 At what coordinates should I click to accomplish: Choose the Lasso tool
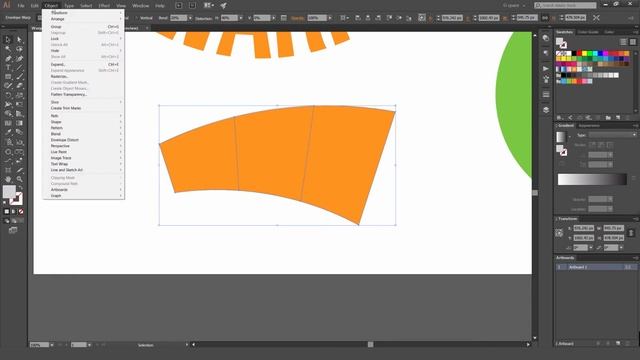coord(19,49)
